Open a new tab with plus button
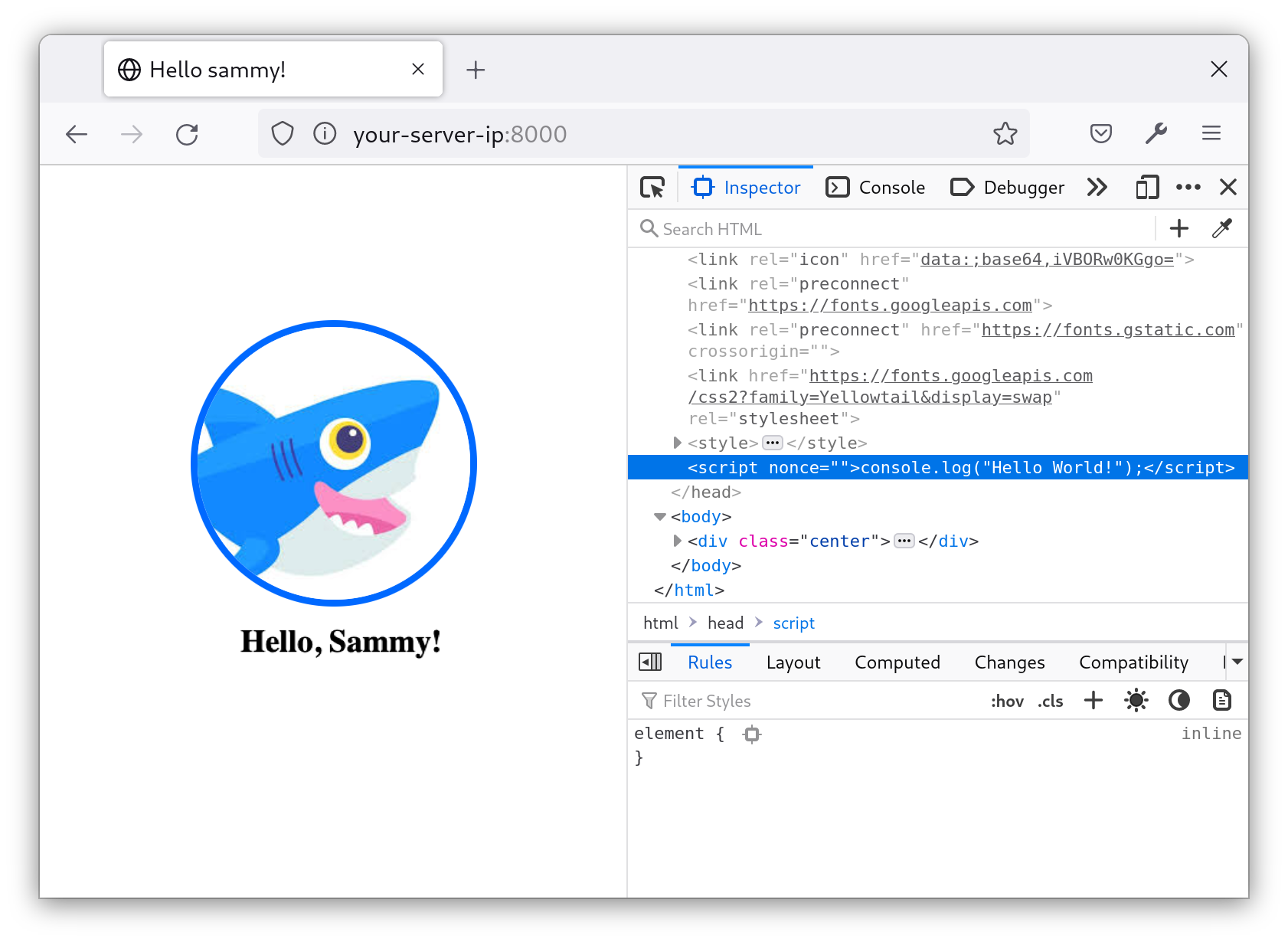 476,70
